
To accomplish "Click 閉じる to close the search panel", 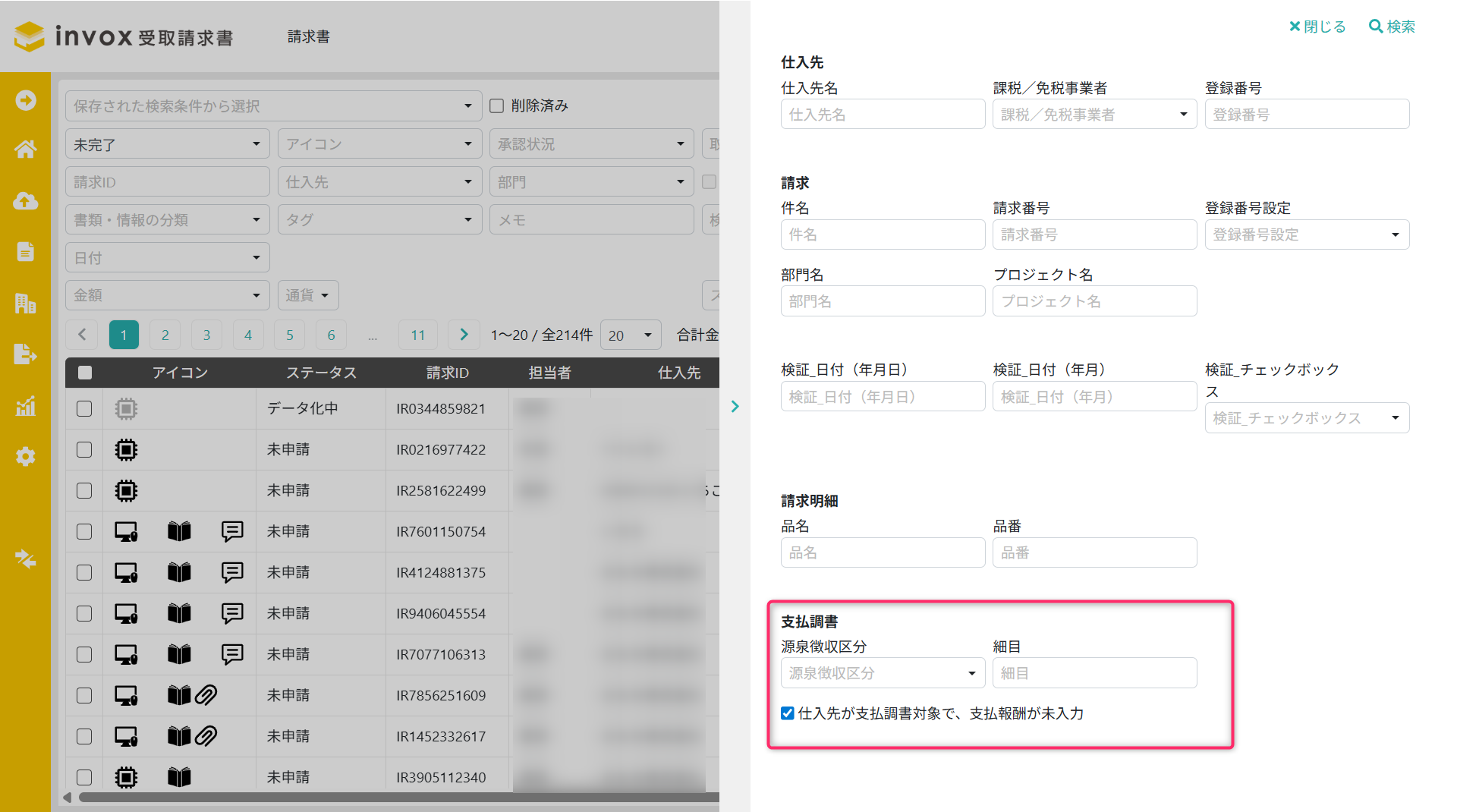I will click(x=1317, y=27).
